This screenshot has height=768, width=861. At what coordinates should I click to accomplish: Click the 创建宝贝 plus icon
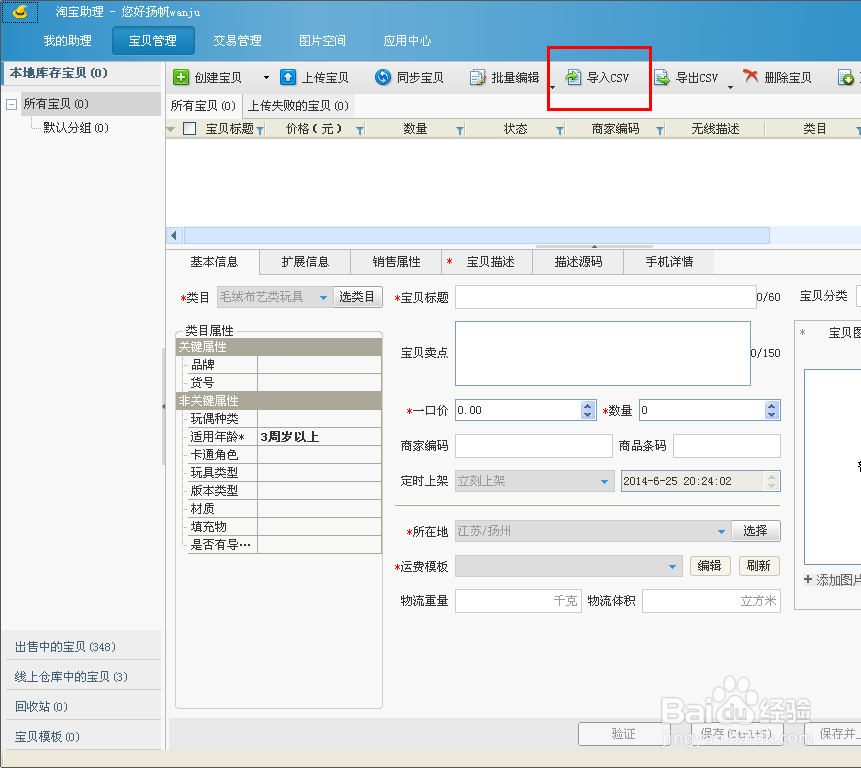click(x=181, y=77)
